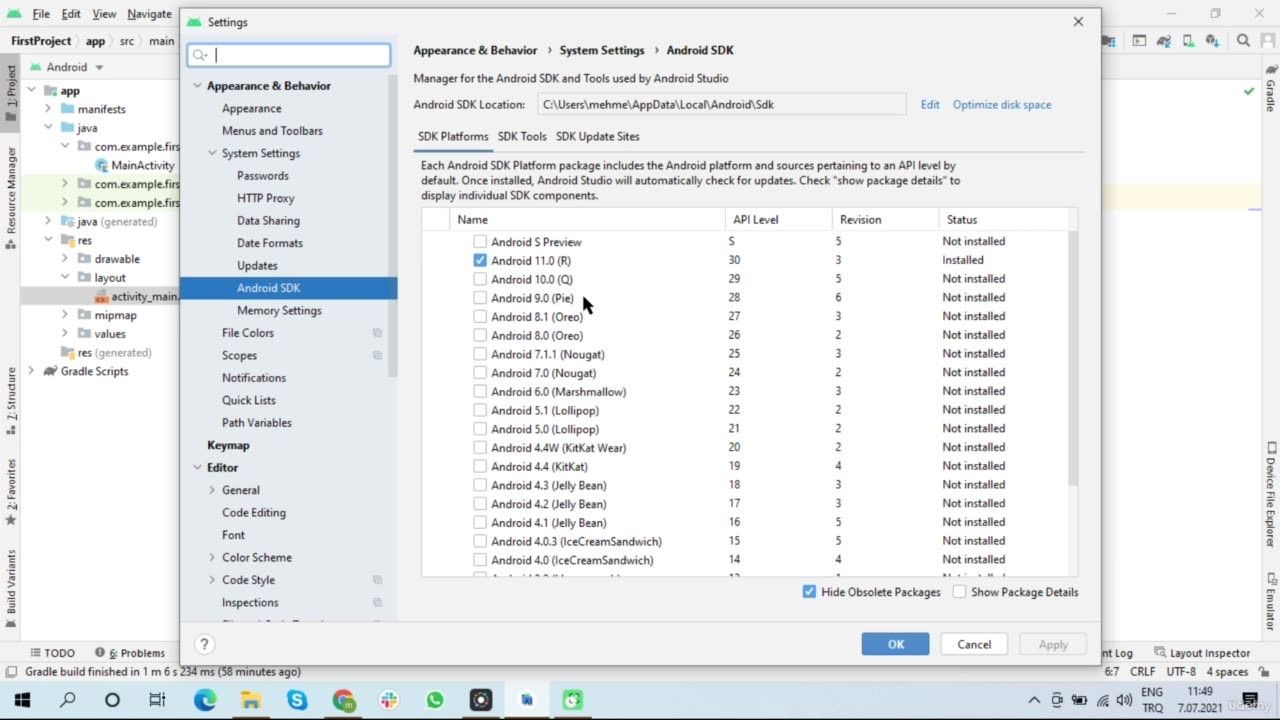The height and width of the screenshot is (720, 1280).
Task: Collapse the System Settings tree node
Action: click(212, 153)
